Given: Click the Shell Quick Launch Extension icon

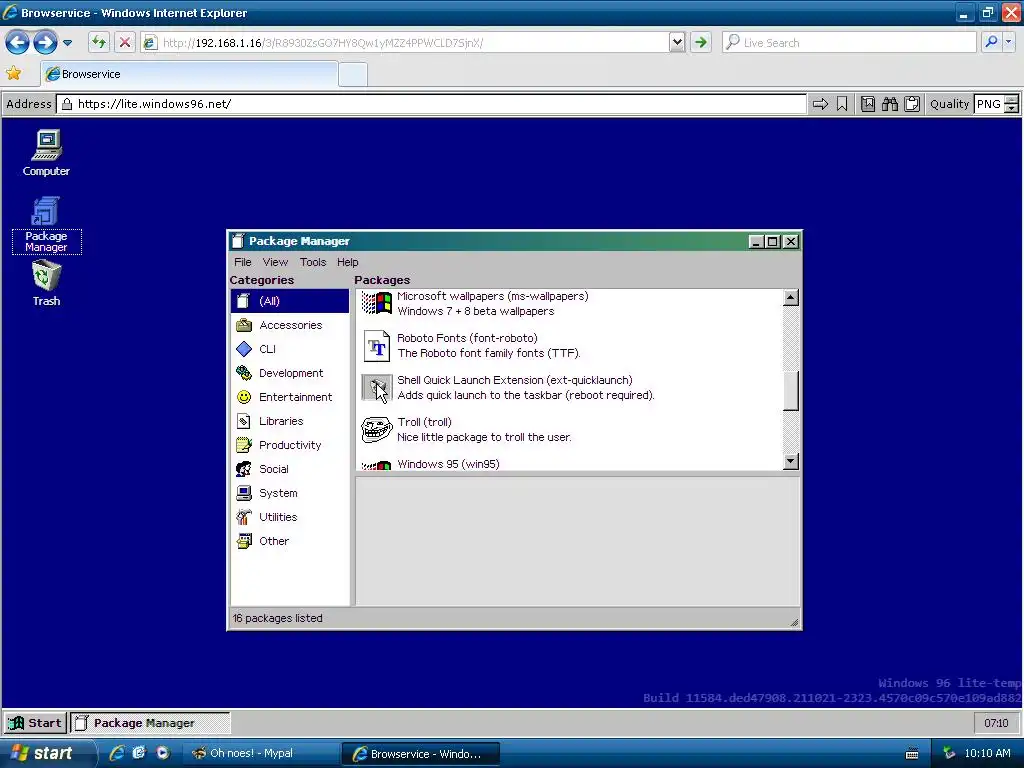Looking at the screenshot, I should 377,388.
